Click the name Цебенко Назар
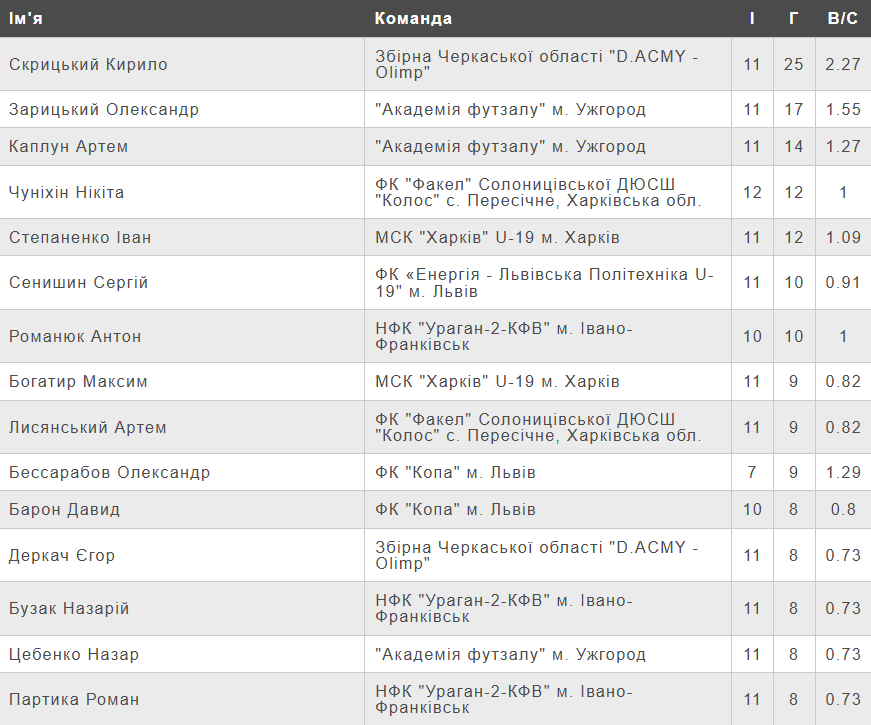This screenshot has width=871, height=725. (x=74, y=655)
